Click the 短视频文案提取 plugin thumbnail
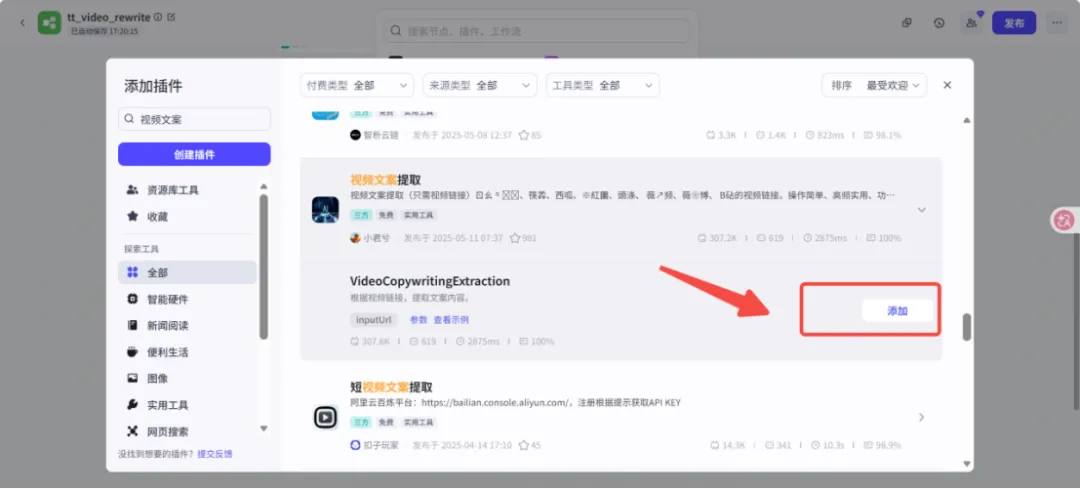This screenshot has width=1080, height=489. (x=325, y=417)
